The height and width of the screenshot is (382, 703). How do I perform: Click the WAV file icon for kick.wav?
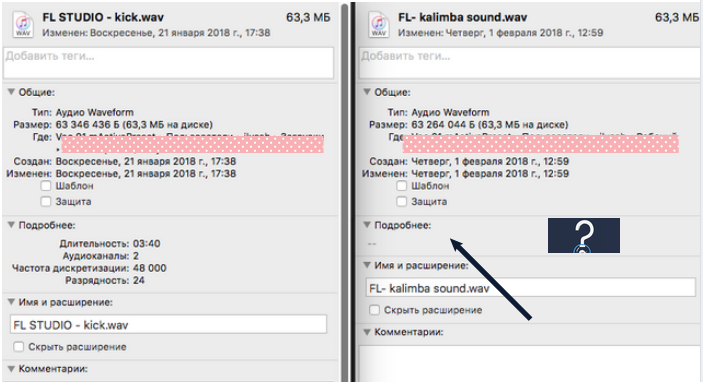(x=23, y=25)
